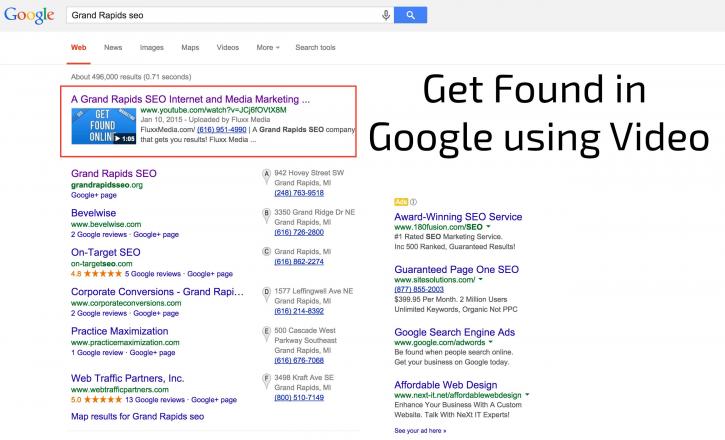
Task: Open Corporate Conversions result
Action: (x=157, y=292)
